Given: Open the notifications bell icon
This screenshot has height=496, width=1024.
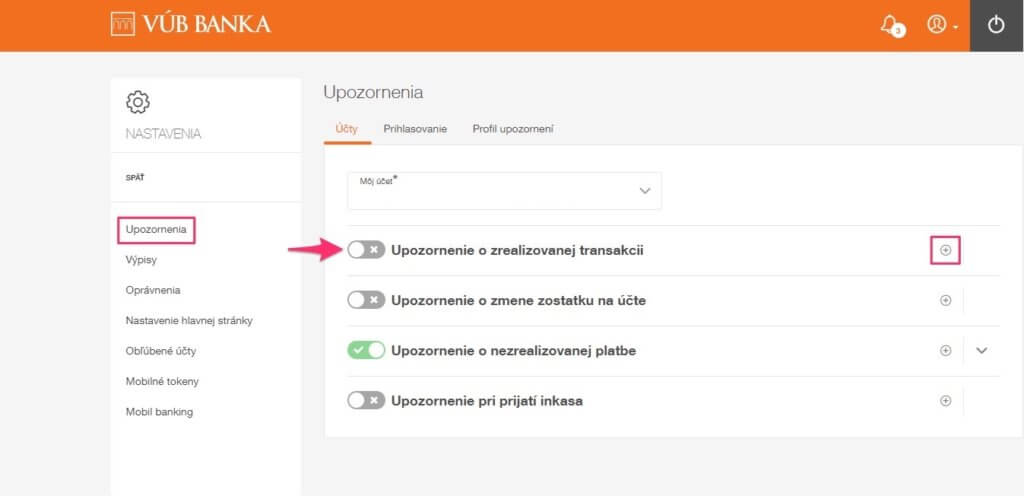Looking at the screenshot, I should coord(891,25).
